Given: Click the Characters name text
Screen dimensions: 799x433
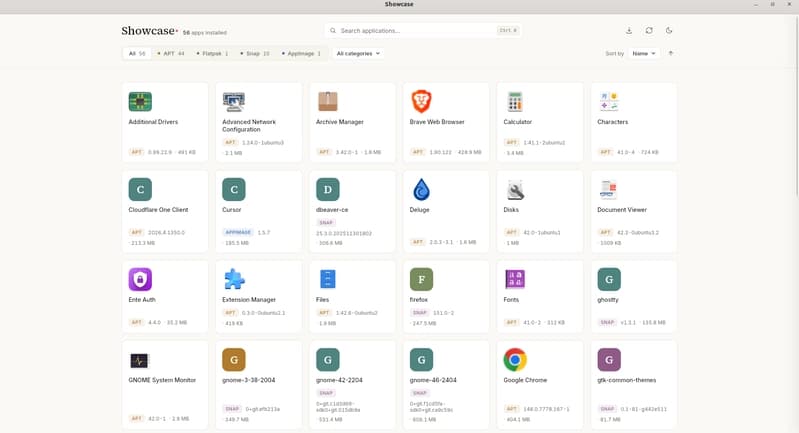Looking at the screenshot, I should pyautogui.click(x=612, y=122).
